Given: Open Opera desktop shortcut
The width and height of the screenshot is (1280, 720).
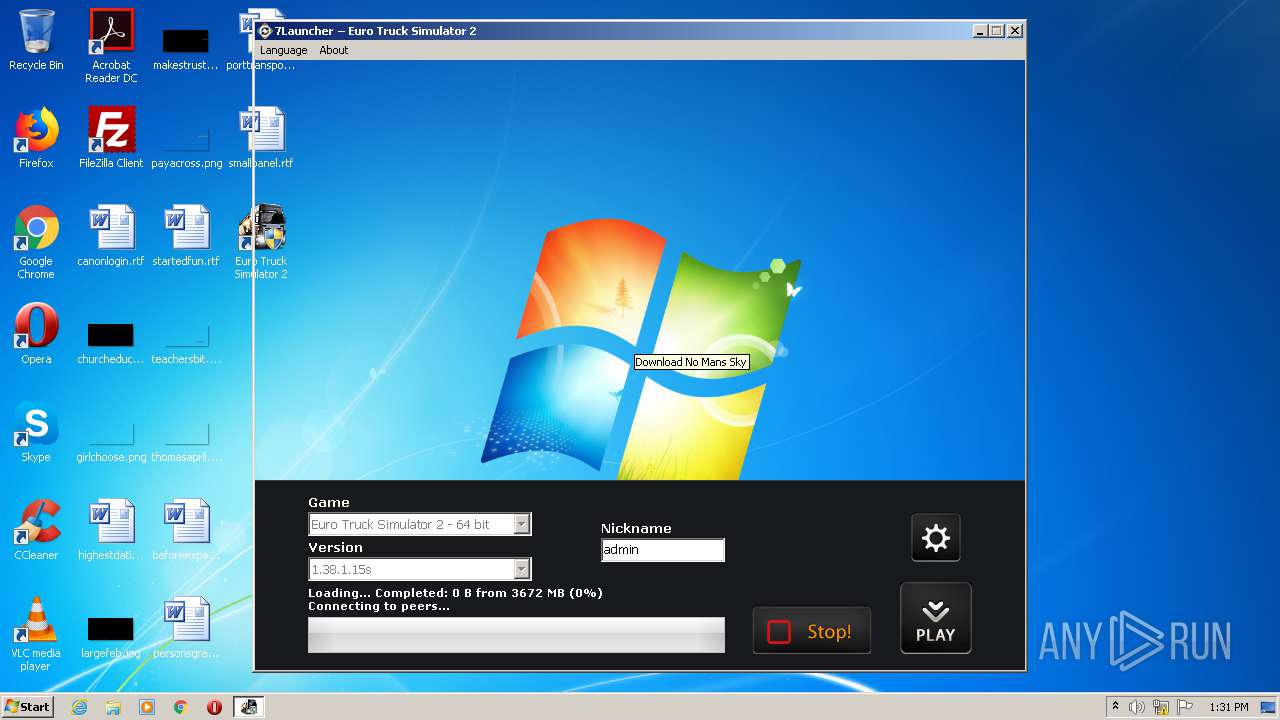Looking at the screenshot, I should pos(36,334).
